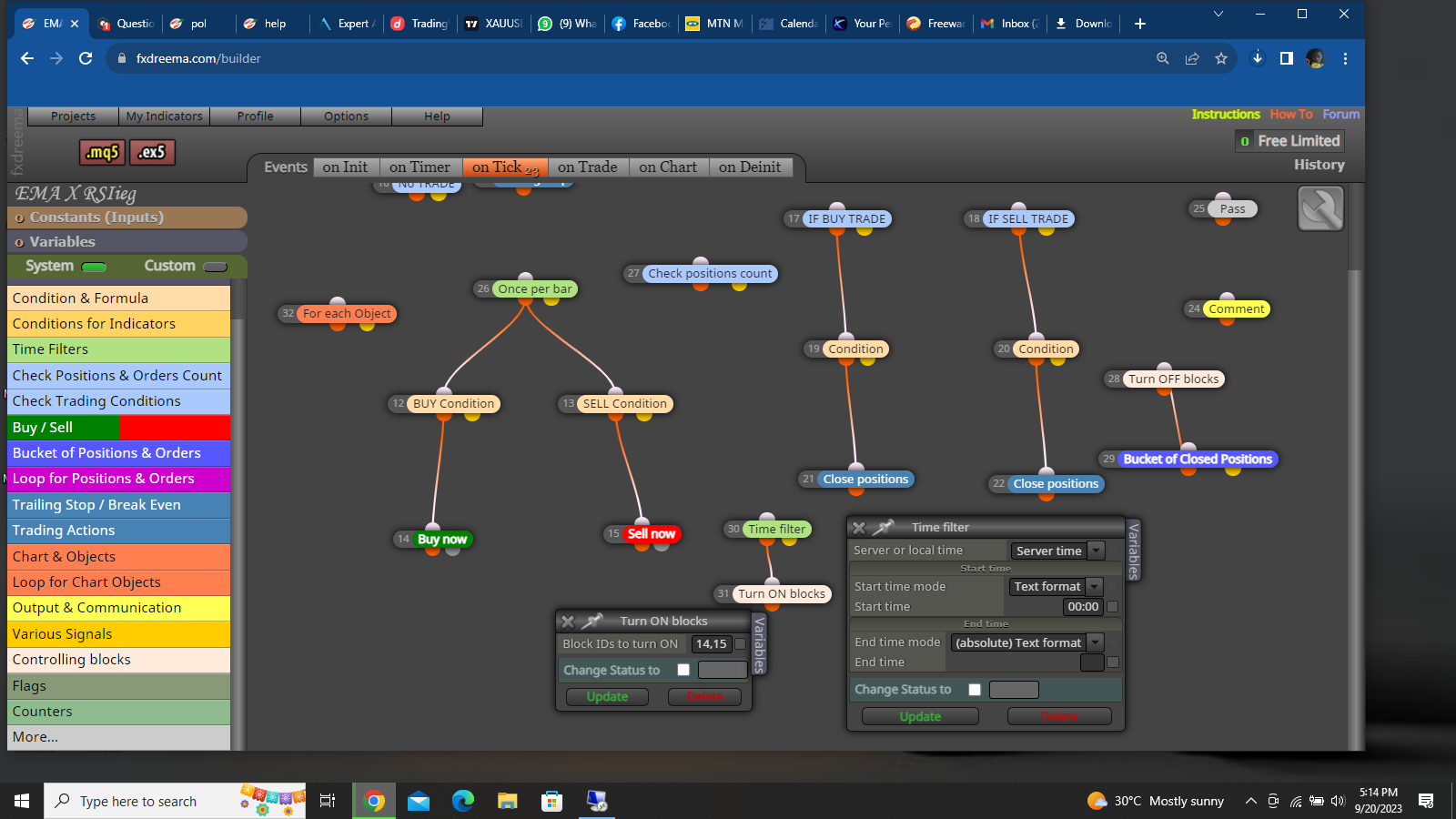Viewport: 1456px width, 819px height.
Task: Select the Check positions count block
Action: coord(710,274)
